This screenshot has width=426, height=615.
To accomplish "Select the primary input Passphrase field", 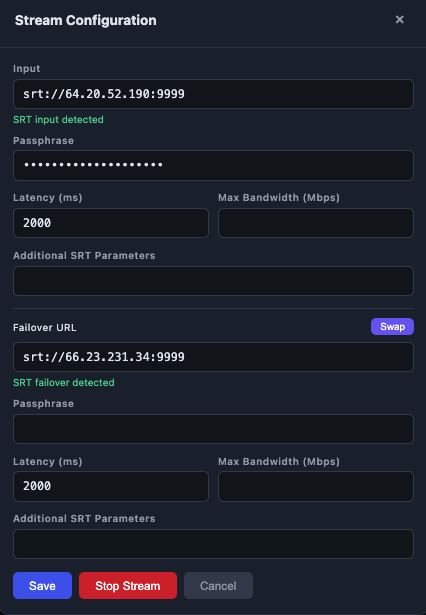I will coord(213,165).
